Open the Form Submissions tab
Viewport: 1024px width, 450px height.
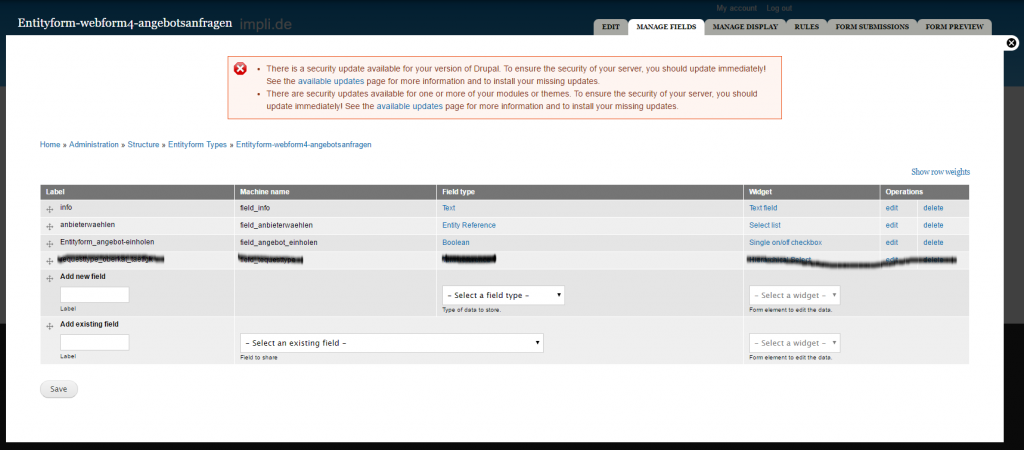(872, 27)
